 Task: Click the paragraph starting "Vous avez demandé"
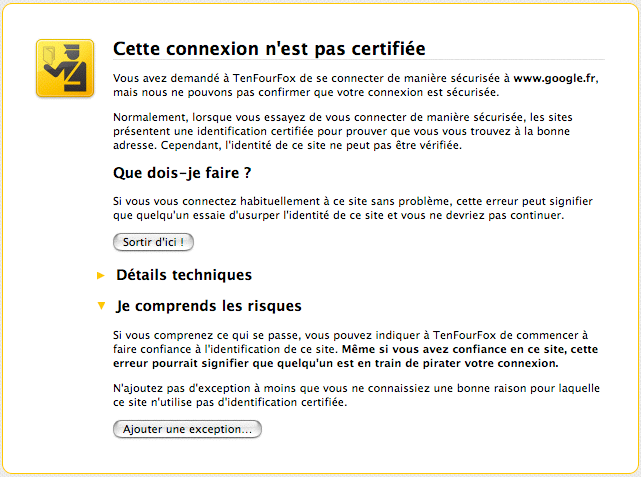point(356,85)
